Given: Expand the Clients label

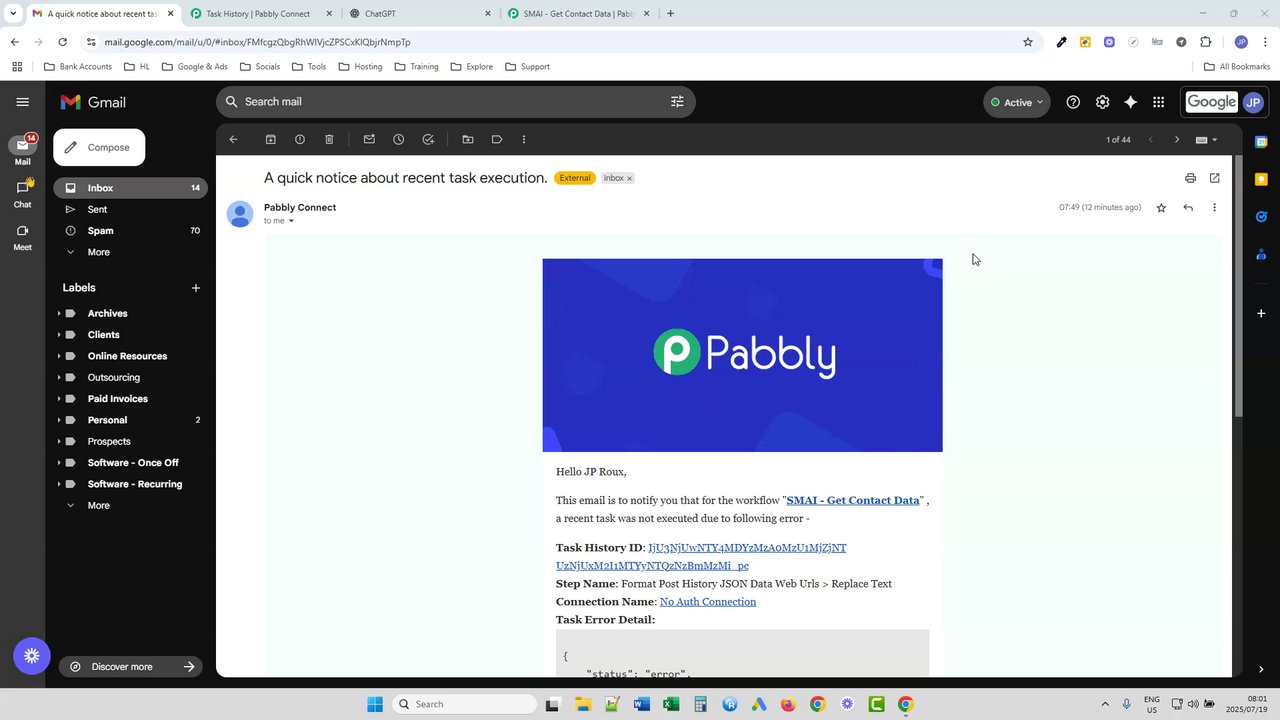Looking at the screenshot, I should point(59,335).
